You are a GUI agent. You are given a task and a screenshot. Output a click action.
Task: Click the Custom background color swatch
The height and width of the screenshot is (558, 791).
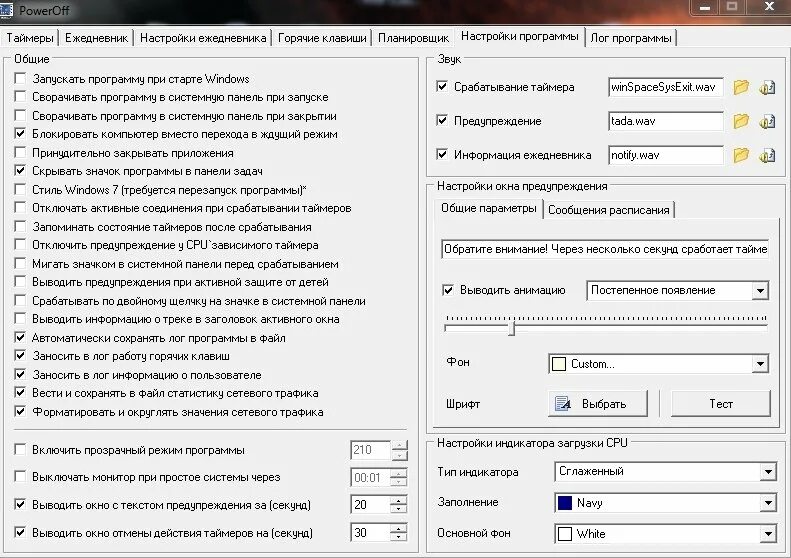(559, 364)
